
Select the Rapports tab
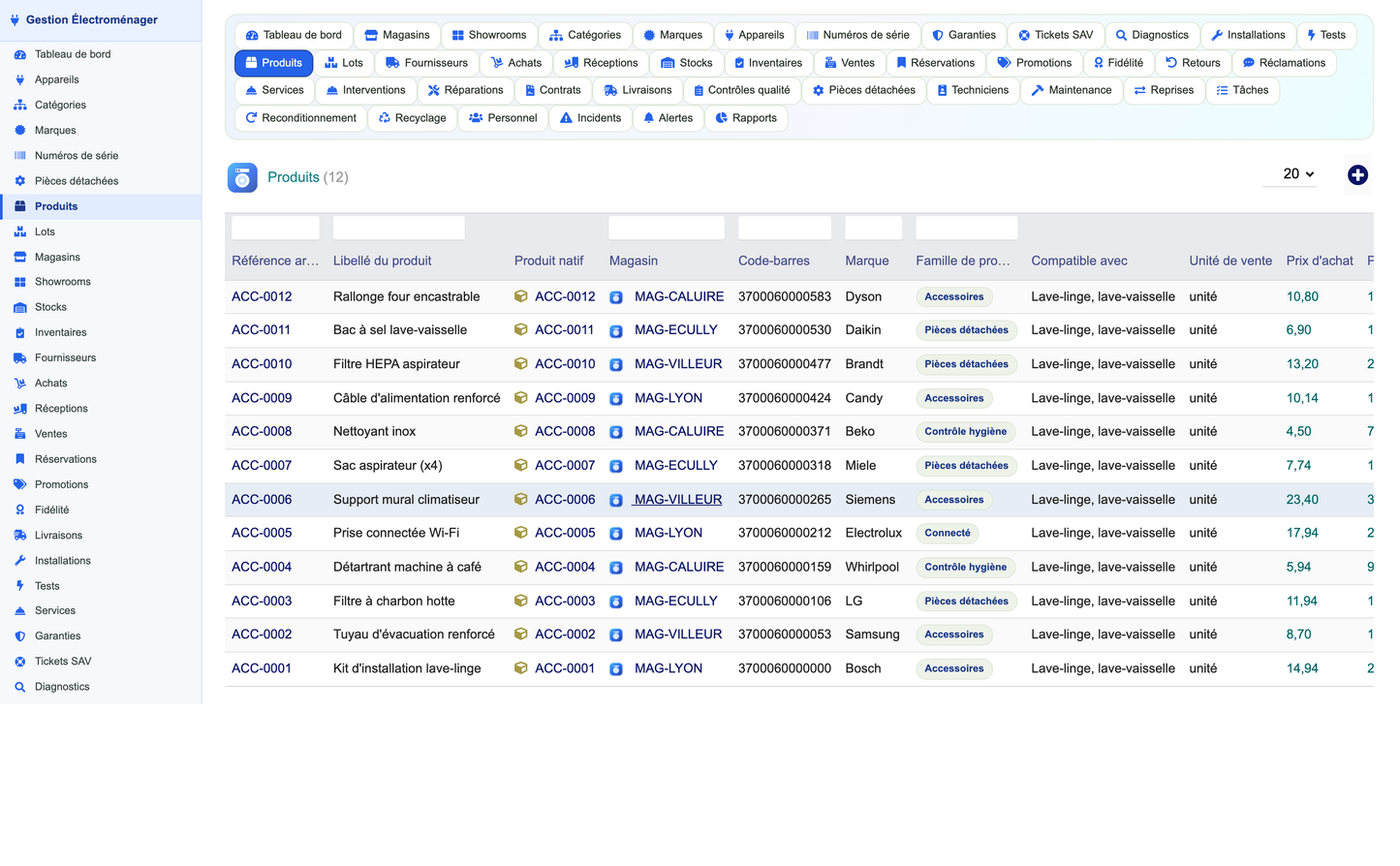[745, 118]
